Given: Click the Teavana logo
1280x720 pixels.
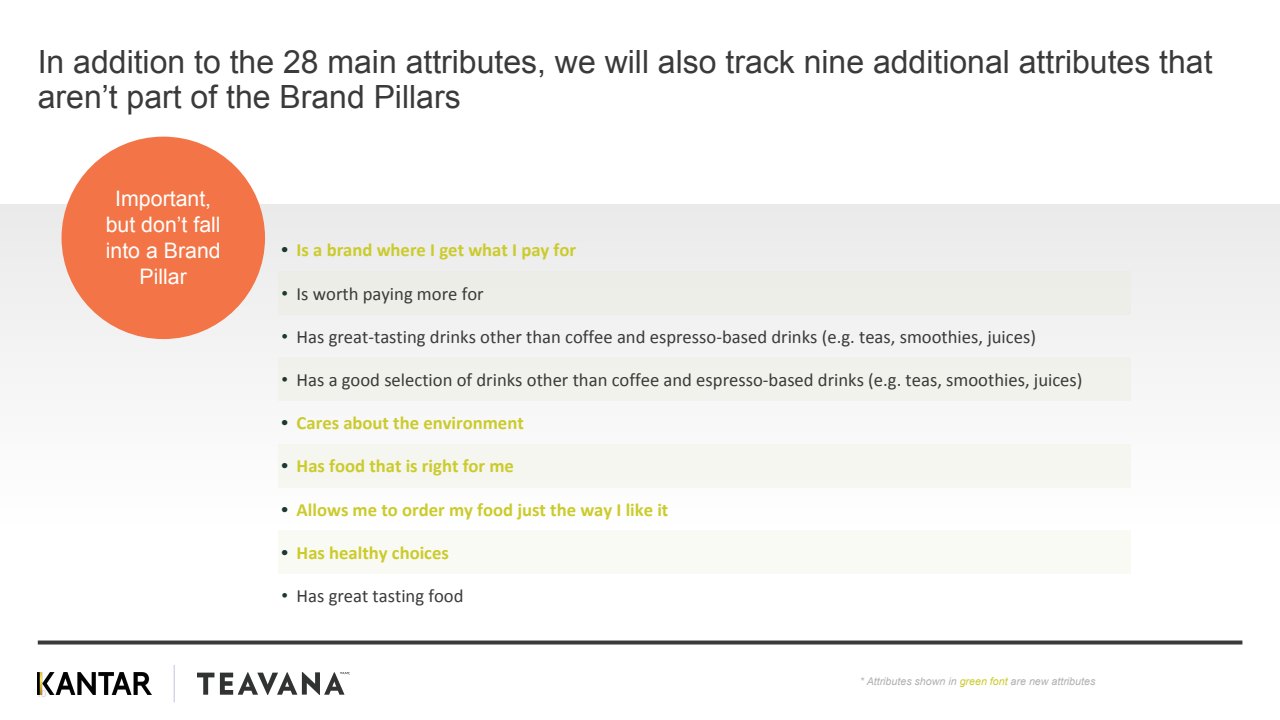Looking at the screenshot, I should [272, 684].
